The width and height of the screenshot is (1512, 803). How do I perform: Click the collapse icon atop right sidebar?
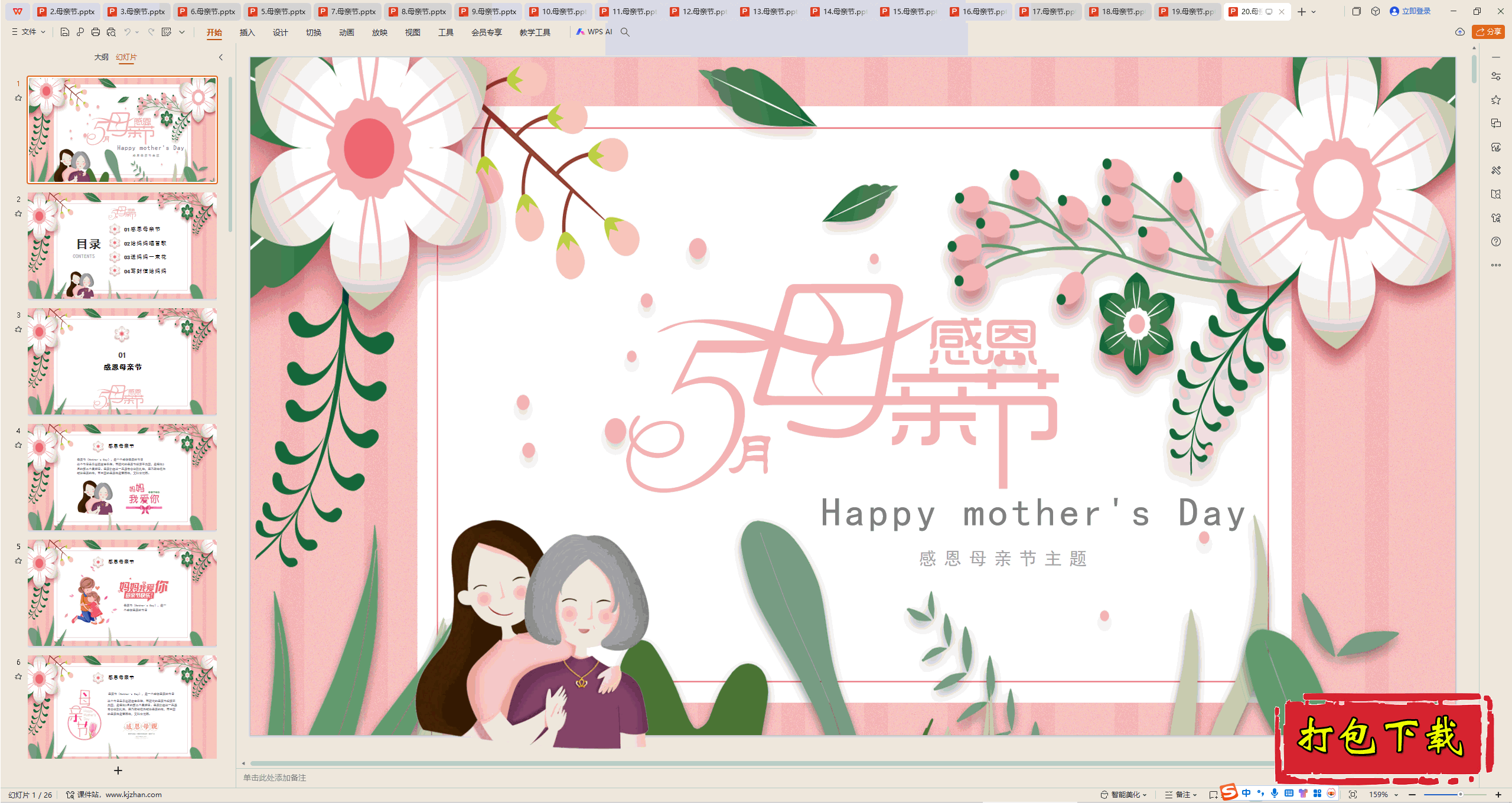point(1496,57)
